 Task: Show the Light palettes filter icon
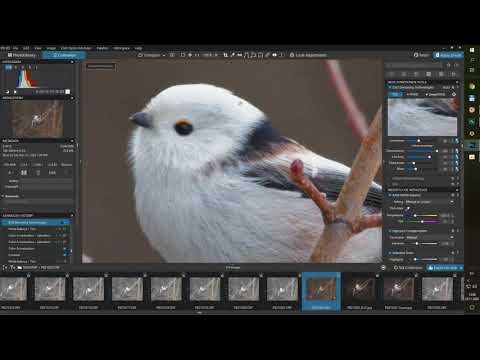pos(392,74)
